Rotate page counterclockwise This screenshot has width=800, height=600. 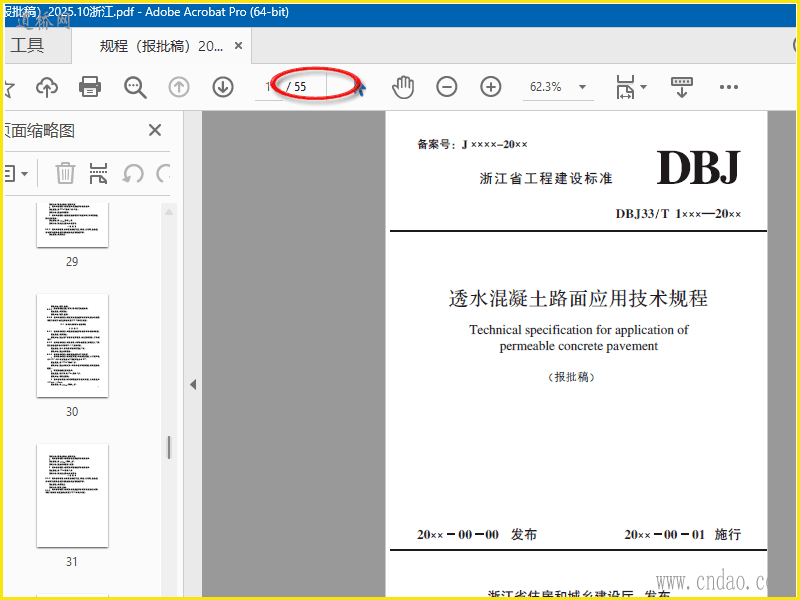pos(133,174)
